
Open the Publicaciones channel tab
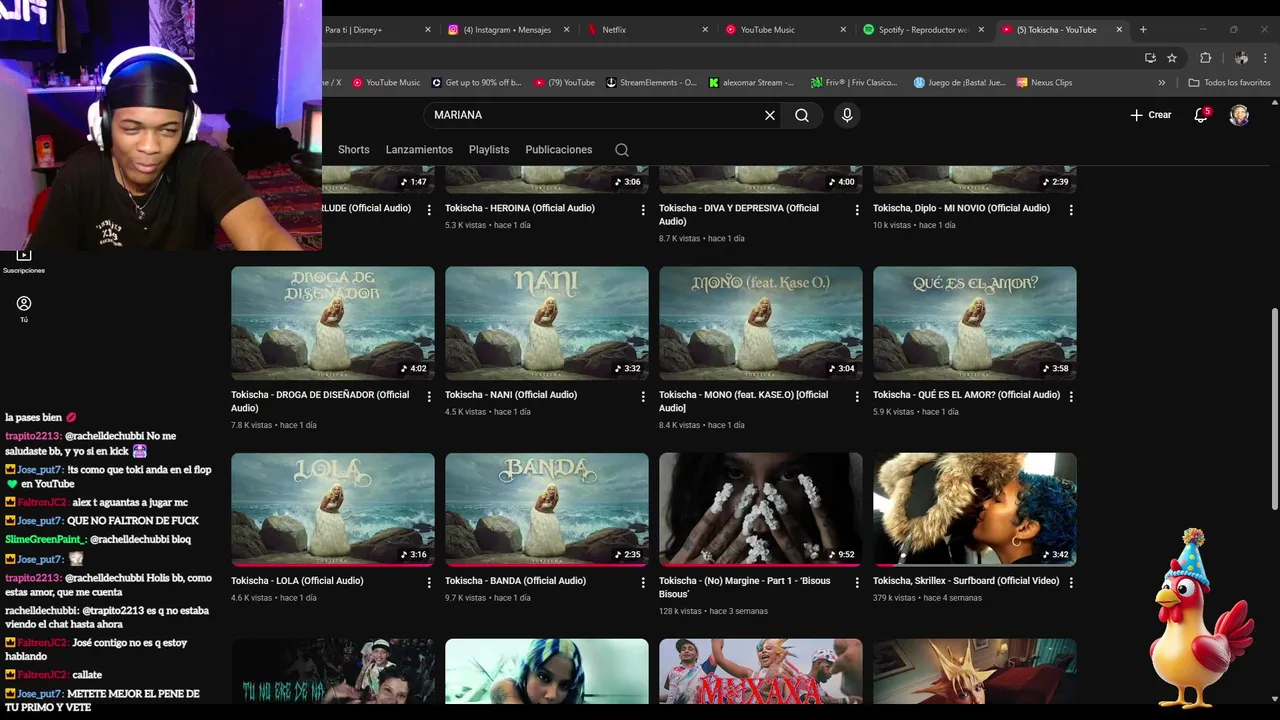pos(559,150)
